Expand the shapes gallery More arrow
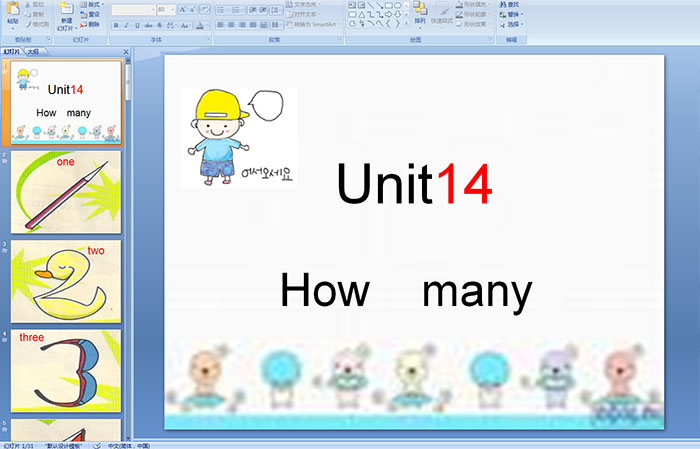The width and height of the screenshot is (700, 449). coord(406,23)
